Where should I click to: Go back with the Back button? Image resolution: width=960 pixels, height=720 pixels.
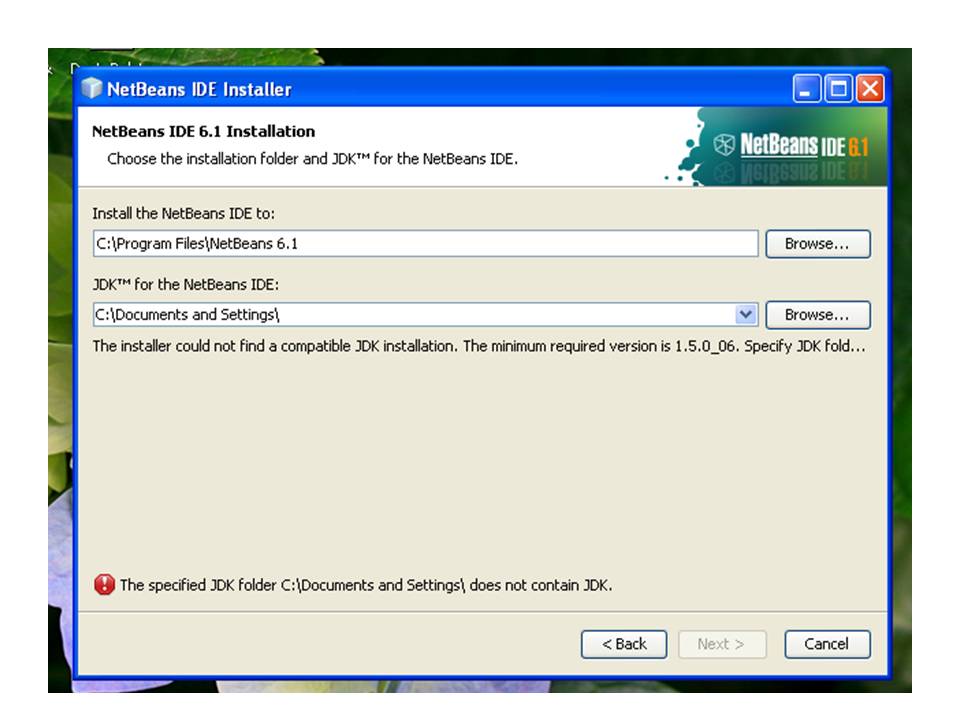point(624,644)
